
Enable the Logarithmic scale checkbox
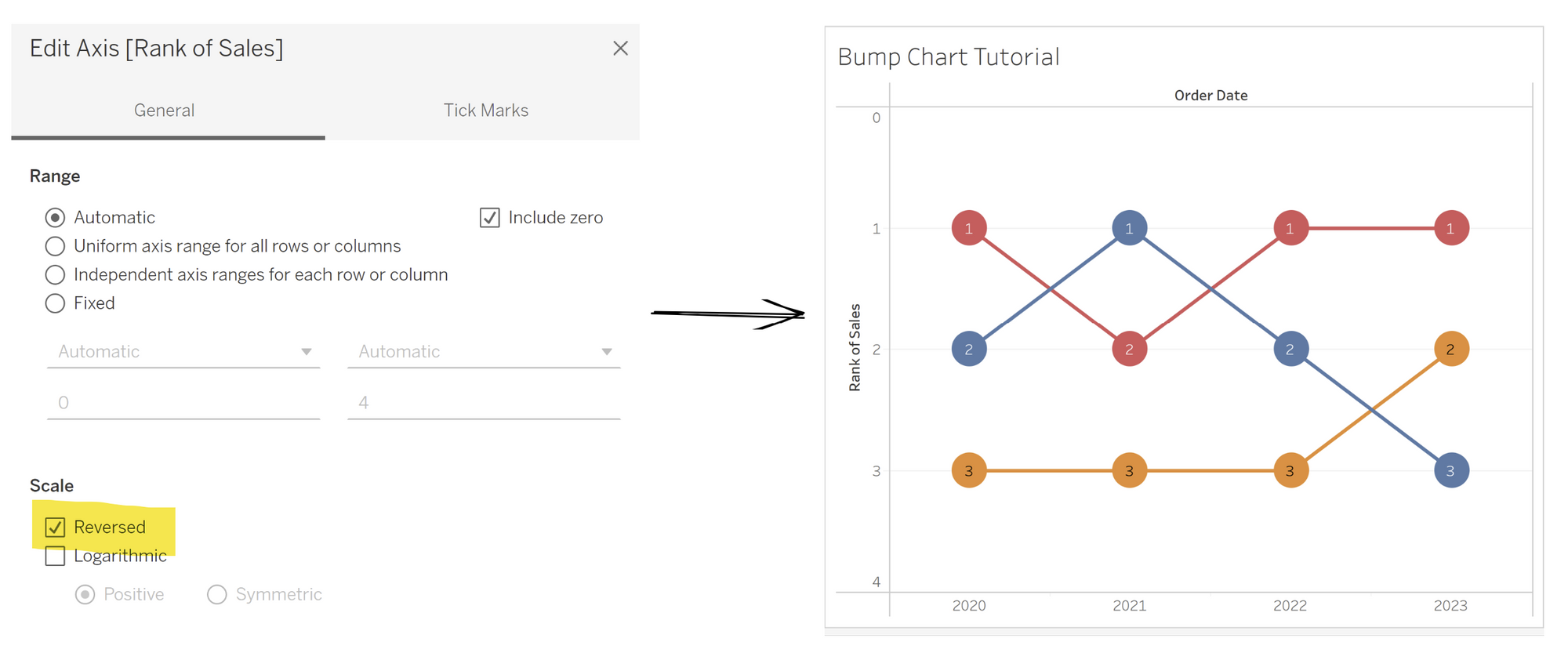(55, 556)
